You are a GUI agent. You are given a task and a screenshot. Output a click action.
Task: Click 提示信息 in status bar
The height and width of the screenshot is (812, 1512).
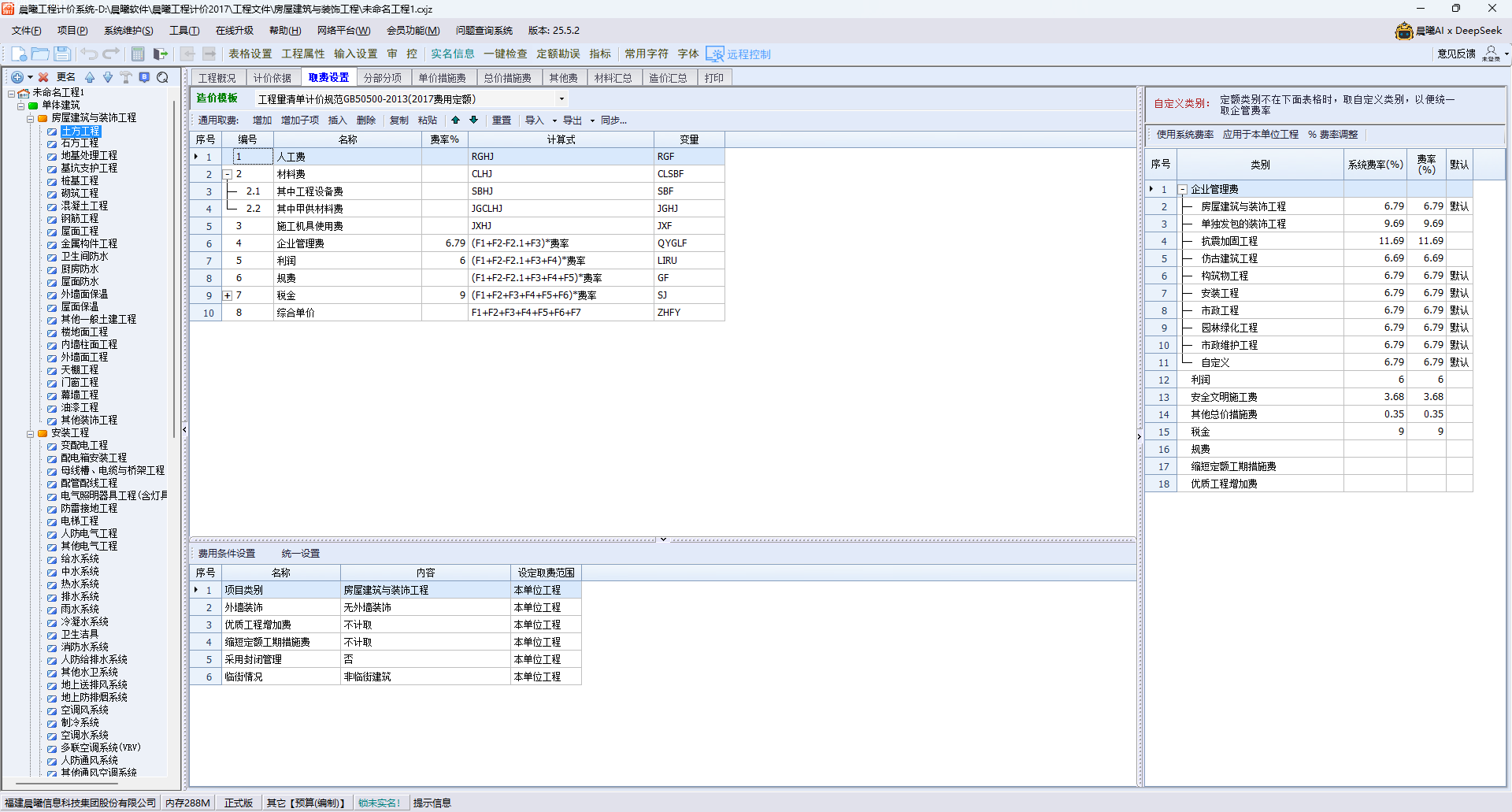(x=432, y=803)
